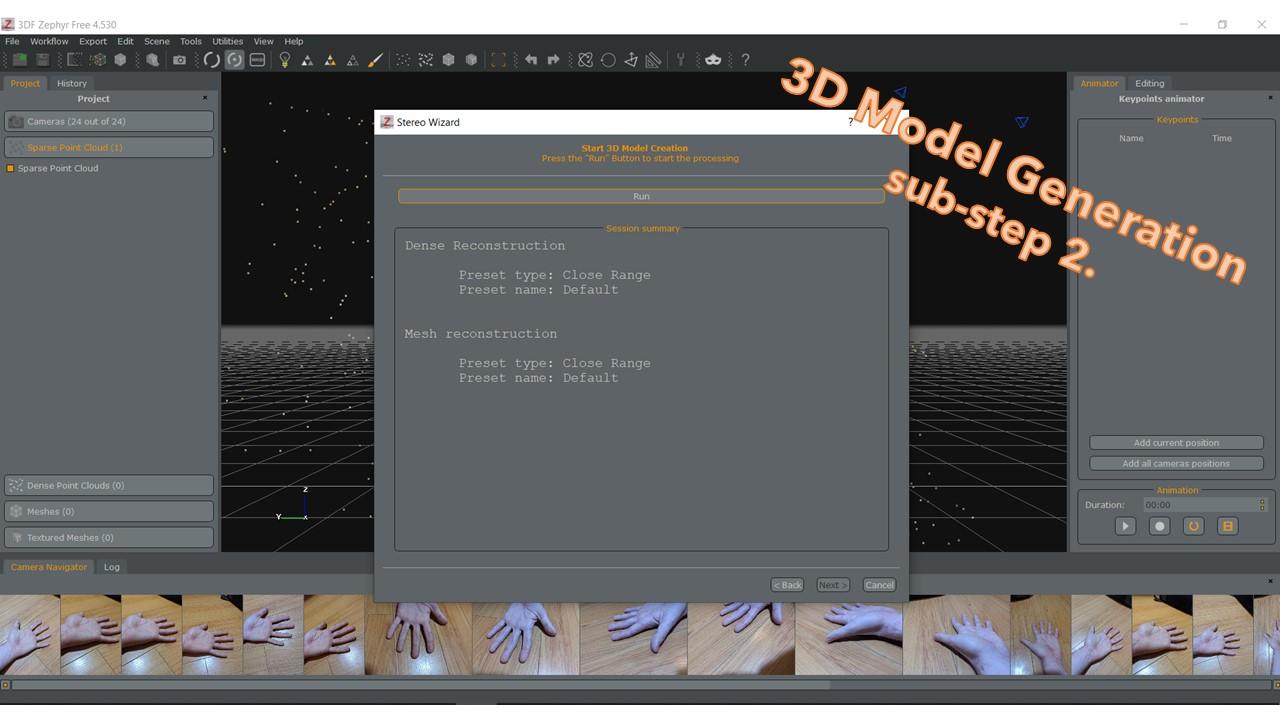Click the orange save animation button
Viewport: 1280px width, 720px height.
point(1228,526)
